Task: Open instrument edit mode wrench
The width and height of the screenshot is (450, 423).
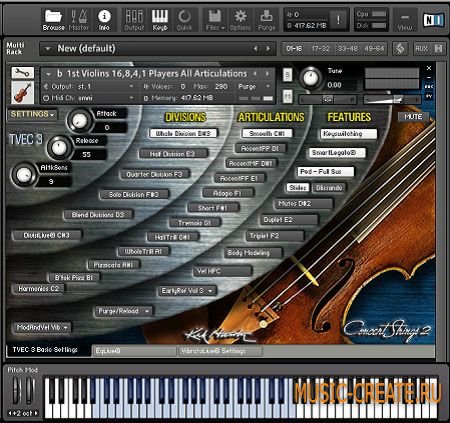Action: [22, 73]
